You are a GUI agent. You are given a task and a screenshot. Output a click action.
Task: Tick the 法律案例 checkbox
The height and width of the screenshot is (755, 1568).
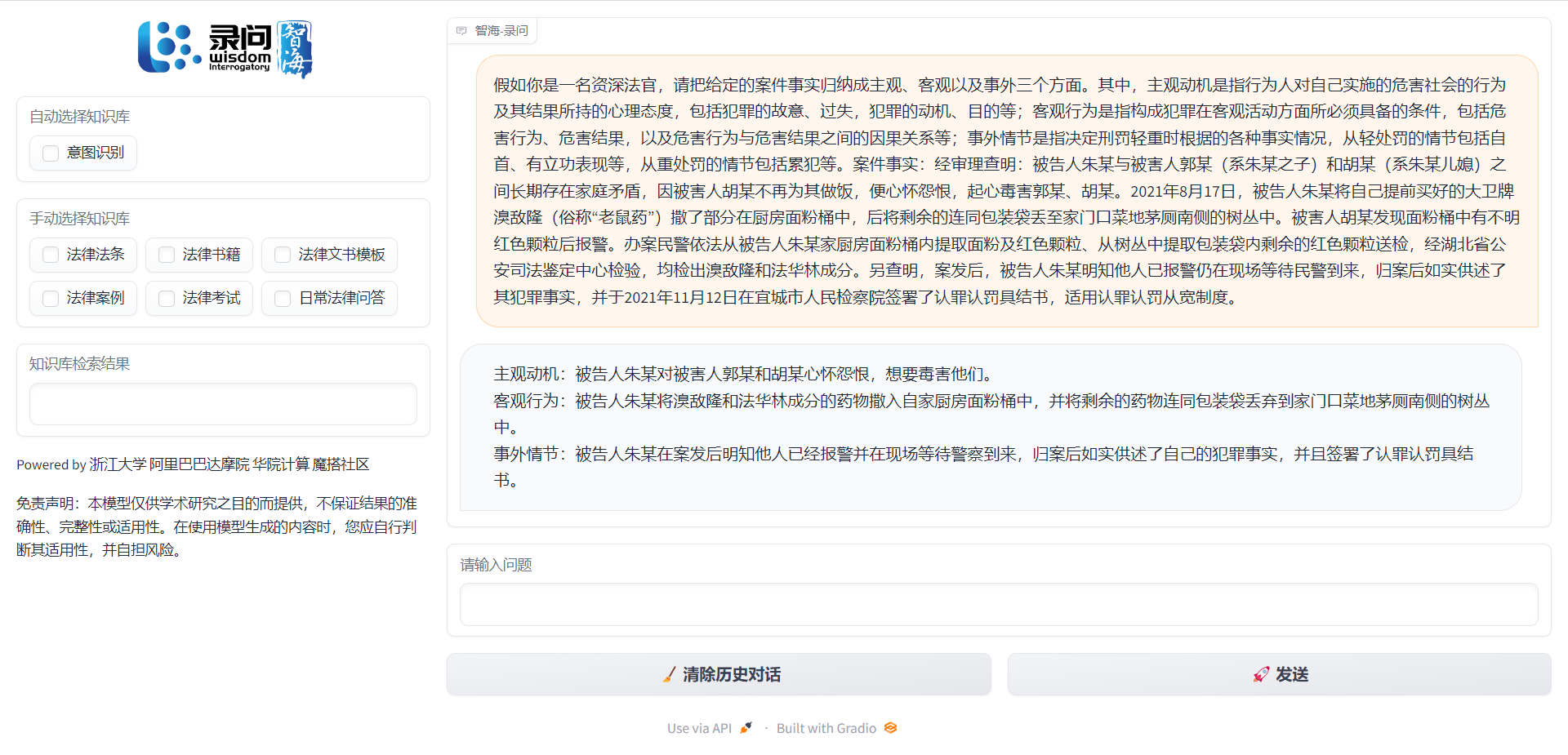51,298
